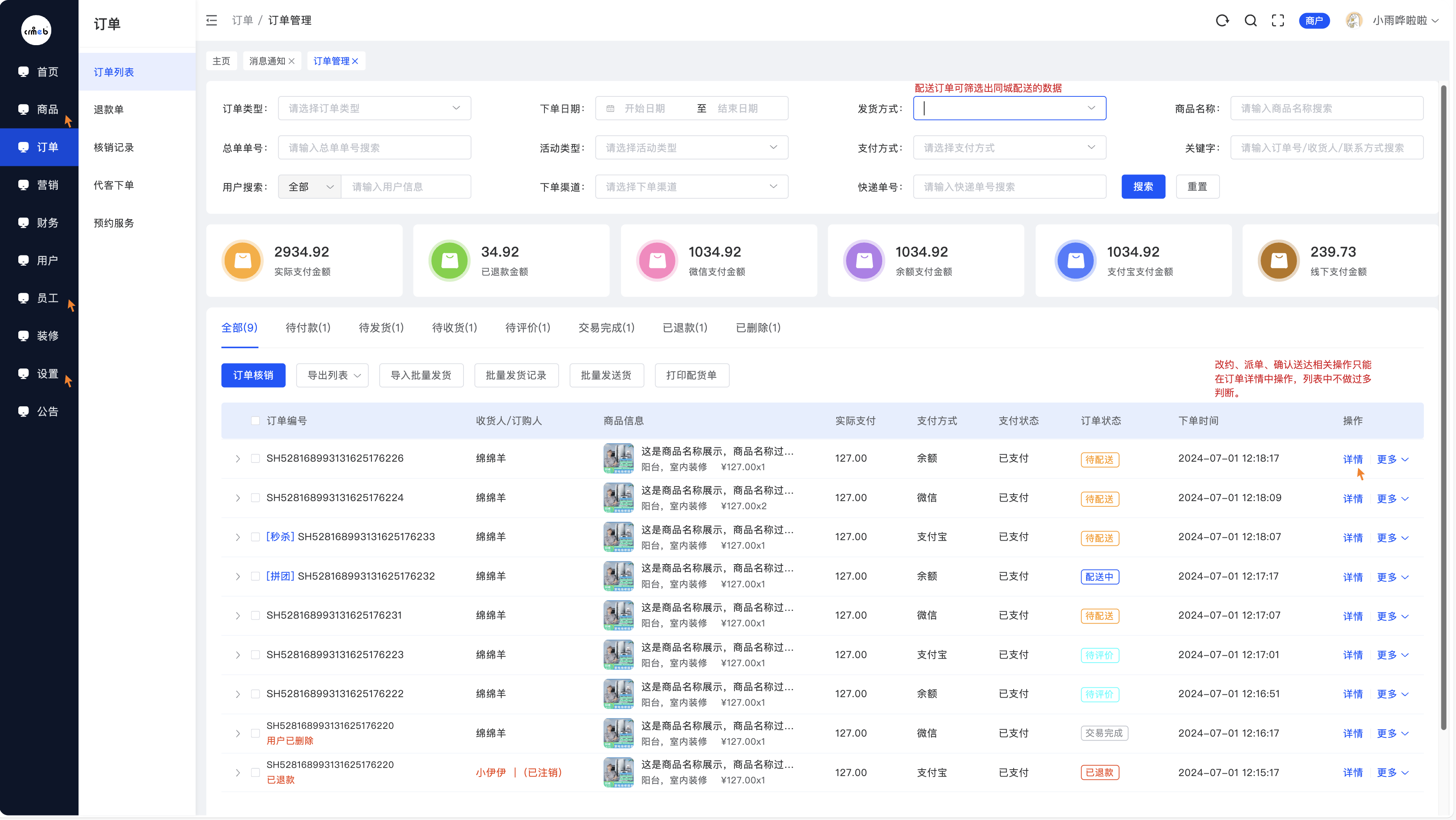Click the 商品名称 search input

point(1327,109)
